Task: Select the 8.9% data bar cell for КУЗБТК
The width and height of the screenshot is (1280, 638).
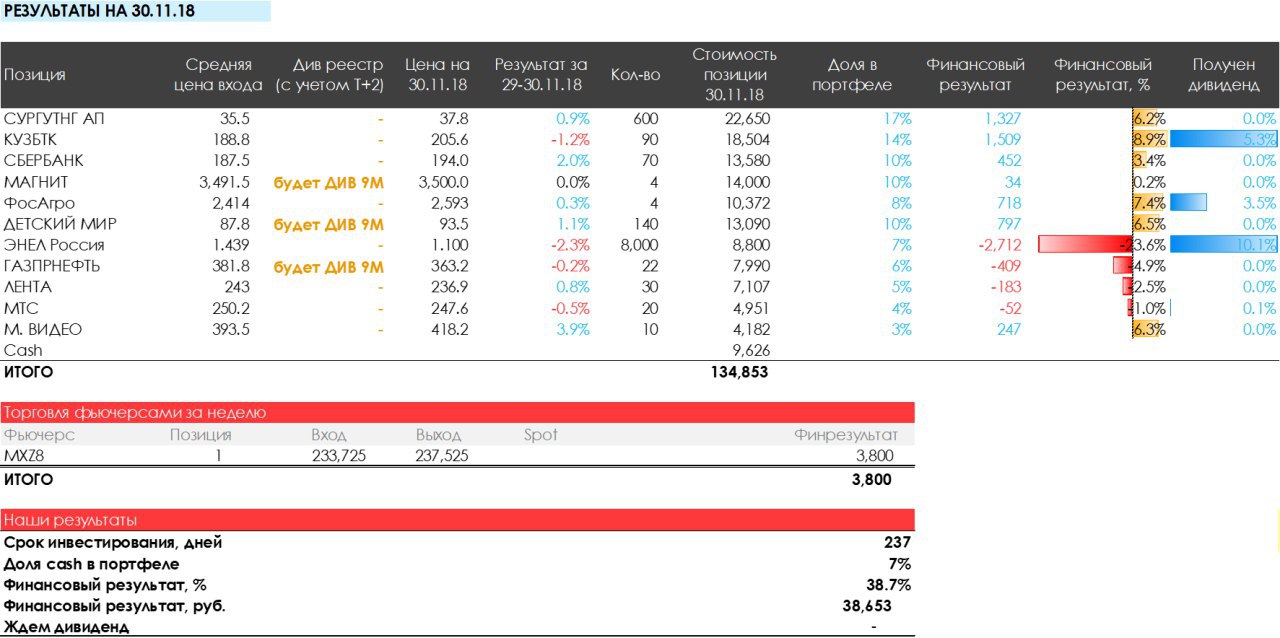Action: pyautogui.click(x=1148, y=140)
